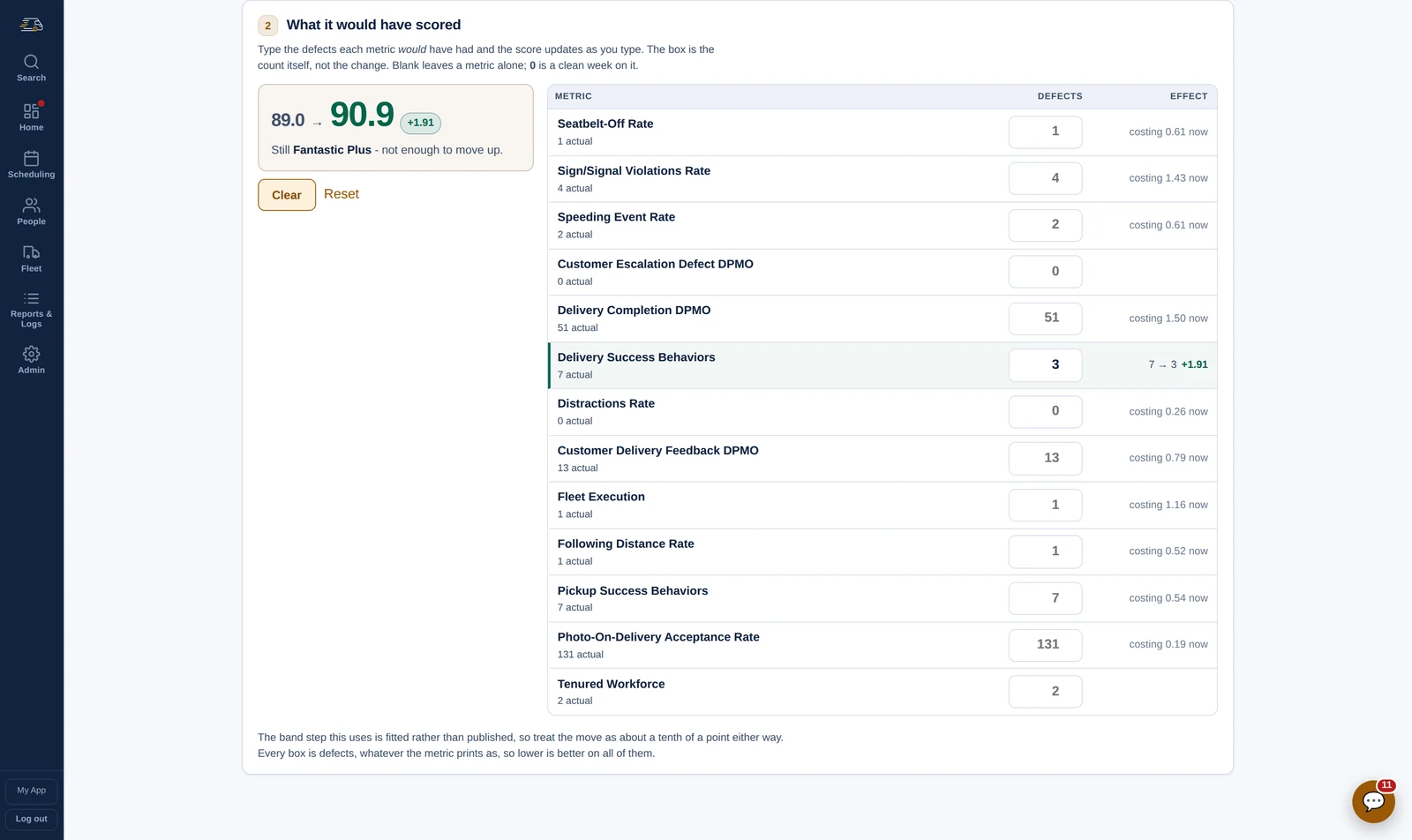Edit the Pickup Success Behaviors defects field
Viewport: 1412px width, 840px height.
(1045, 598)
